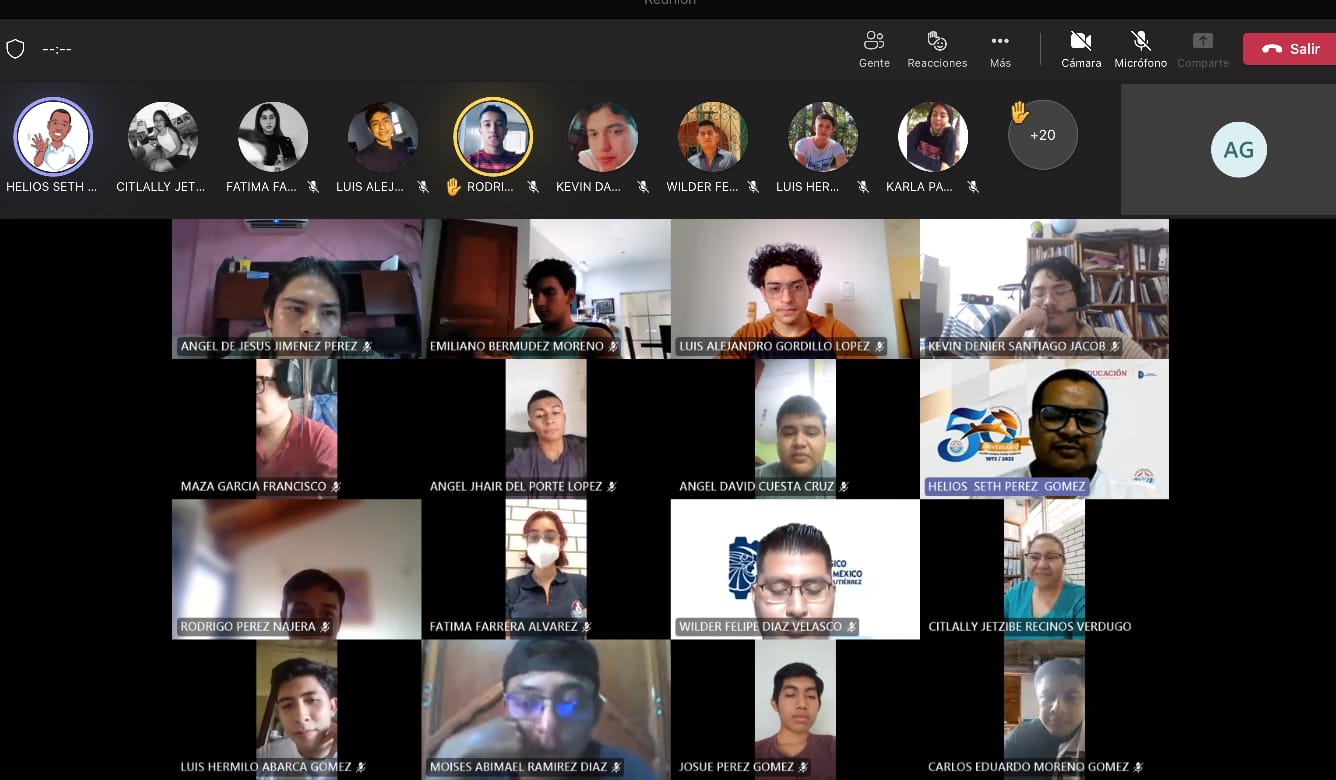Click mic icon beside Rodrigo Perez Najera
Screen dimensions: 1336x780
point(324,627)
